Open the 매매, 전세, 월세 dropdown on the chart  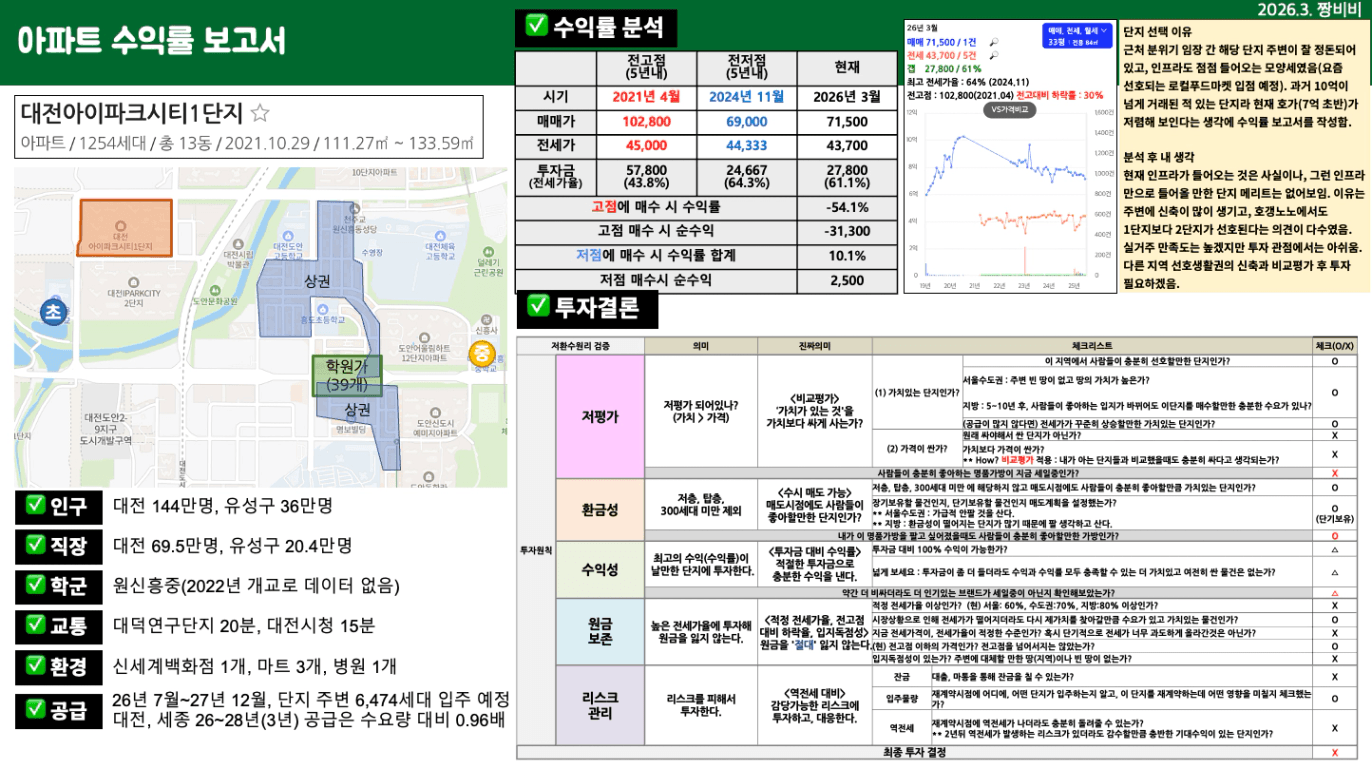pyautogui.click(x=1077, y=35)
